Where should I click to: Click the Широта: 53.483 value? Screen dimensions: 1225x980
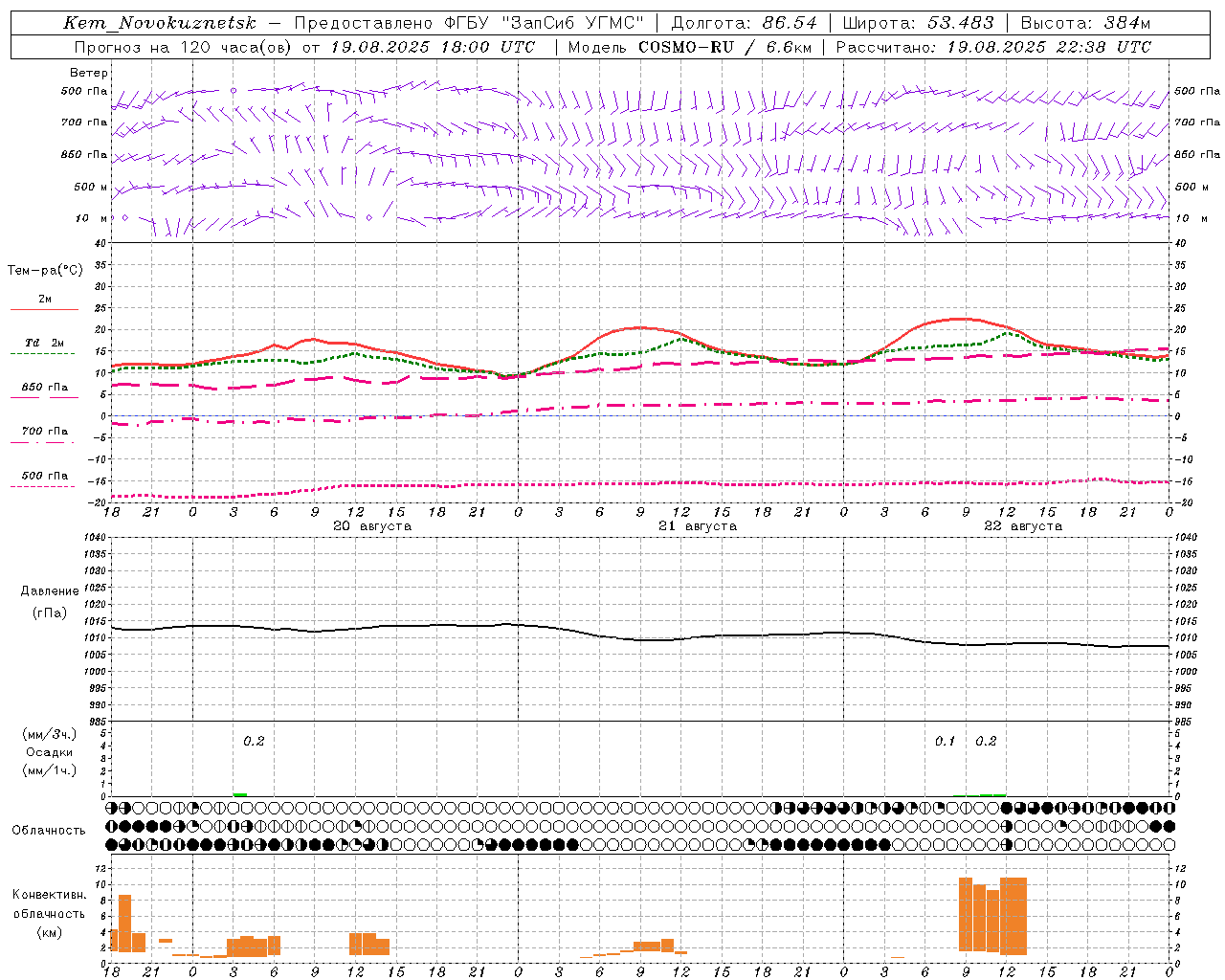coord(919,23)
